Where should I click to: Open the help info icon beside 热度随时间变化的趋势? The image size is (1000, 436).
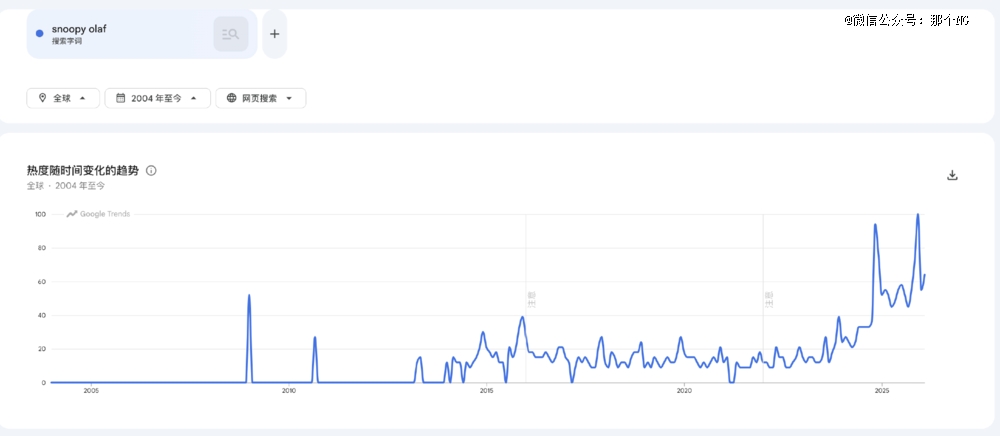(x=151, y=171)
